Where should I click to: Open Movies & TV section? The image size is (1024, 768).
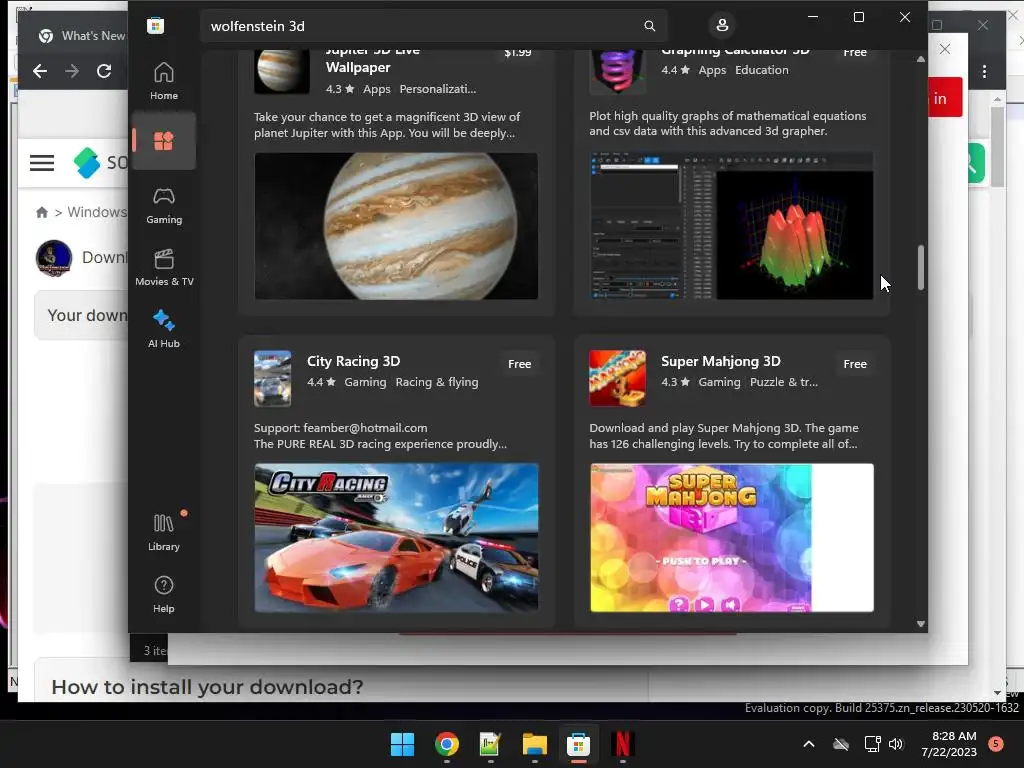pyautogui.click(x=163, y=267)
